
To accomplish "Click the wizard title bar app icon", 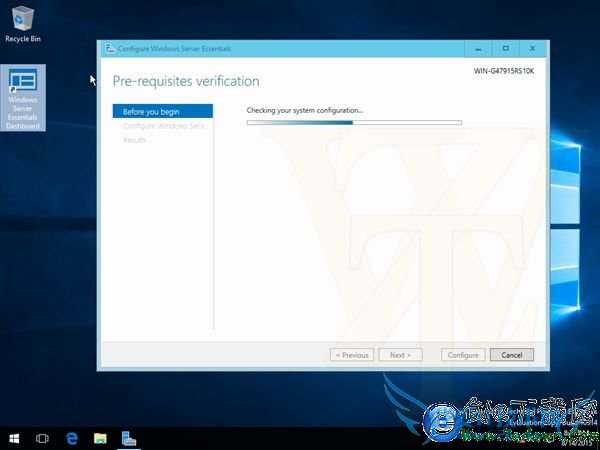I will click(x=110, y=49).
